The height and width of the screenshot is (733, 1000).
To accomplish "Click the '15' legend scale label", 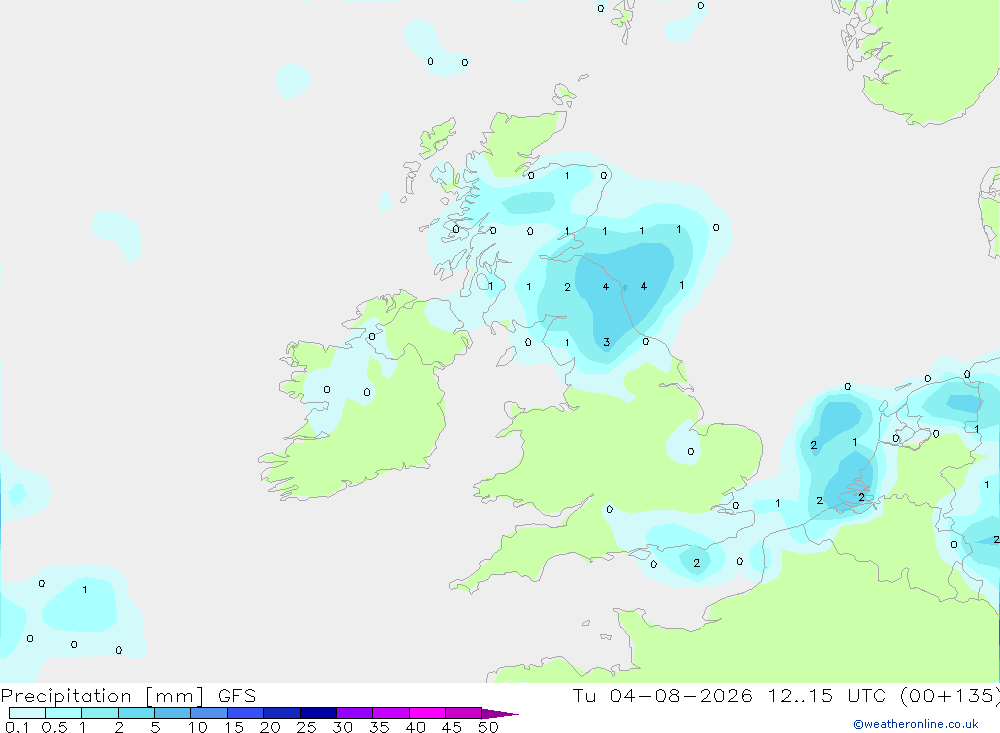I will (x=234, y=727).
